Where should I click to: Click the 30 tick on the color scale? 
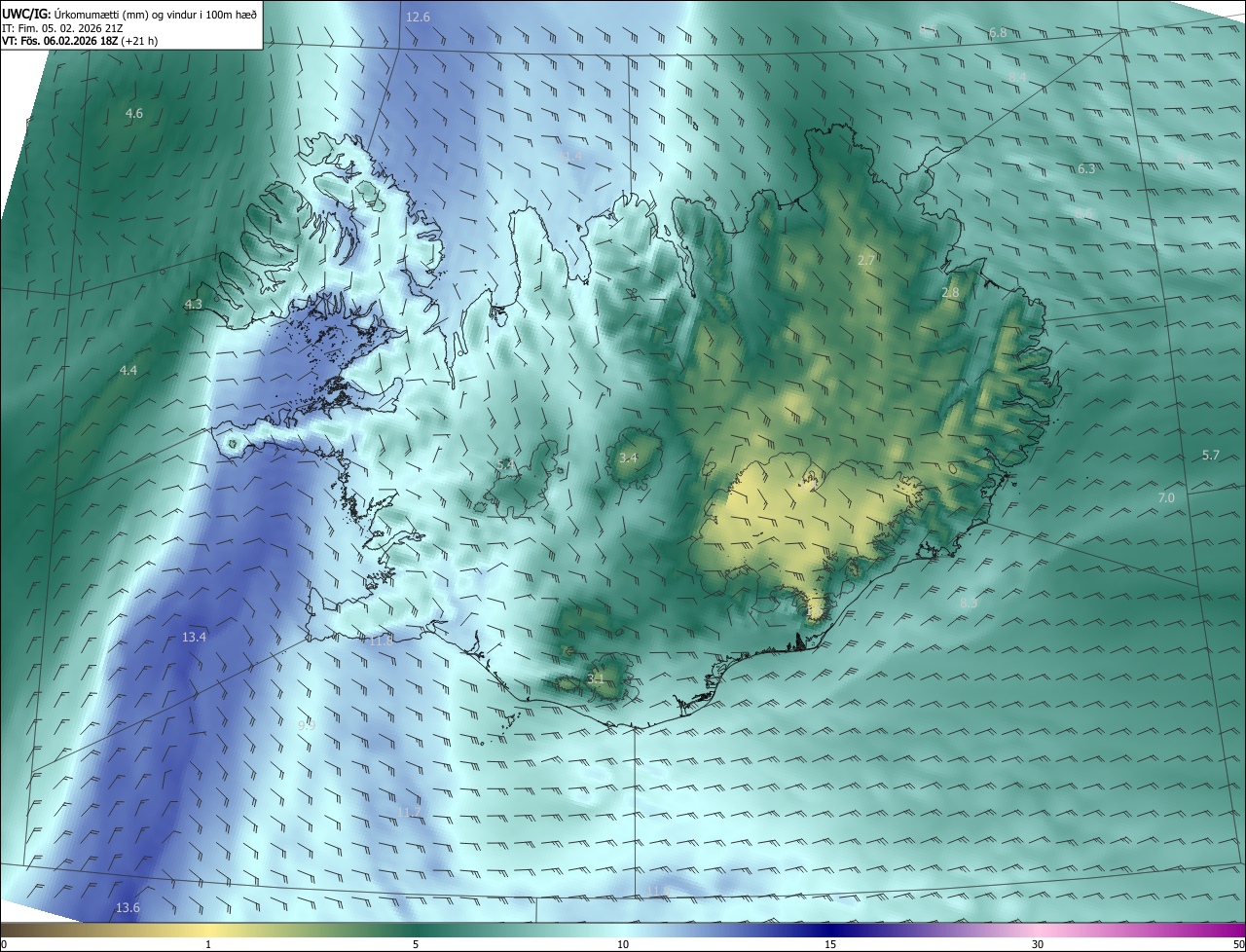1038,945
